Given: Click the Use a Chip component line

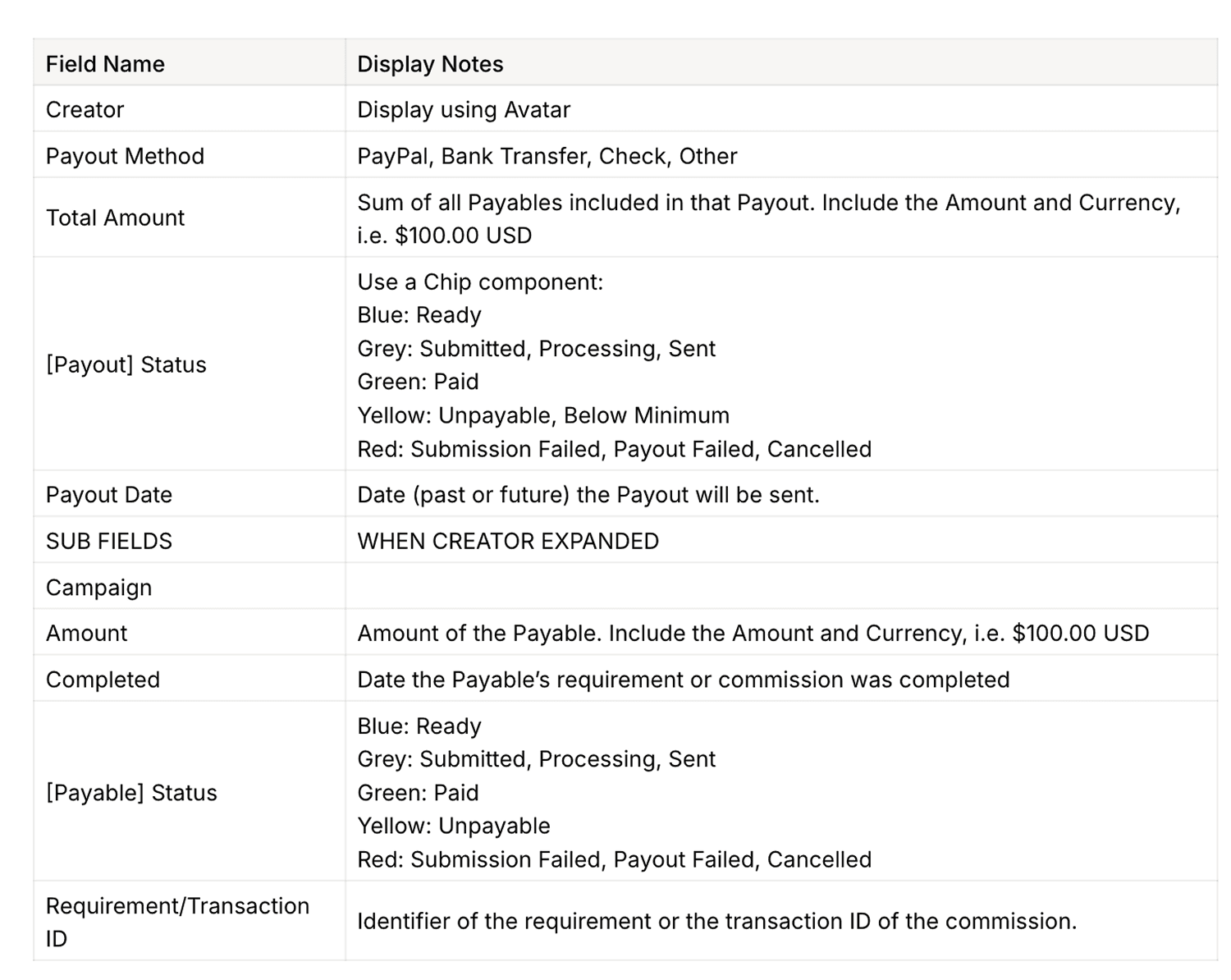Looking at the screenshot, I should click(480, 282).
